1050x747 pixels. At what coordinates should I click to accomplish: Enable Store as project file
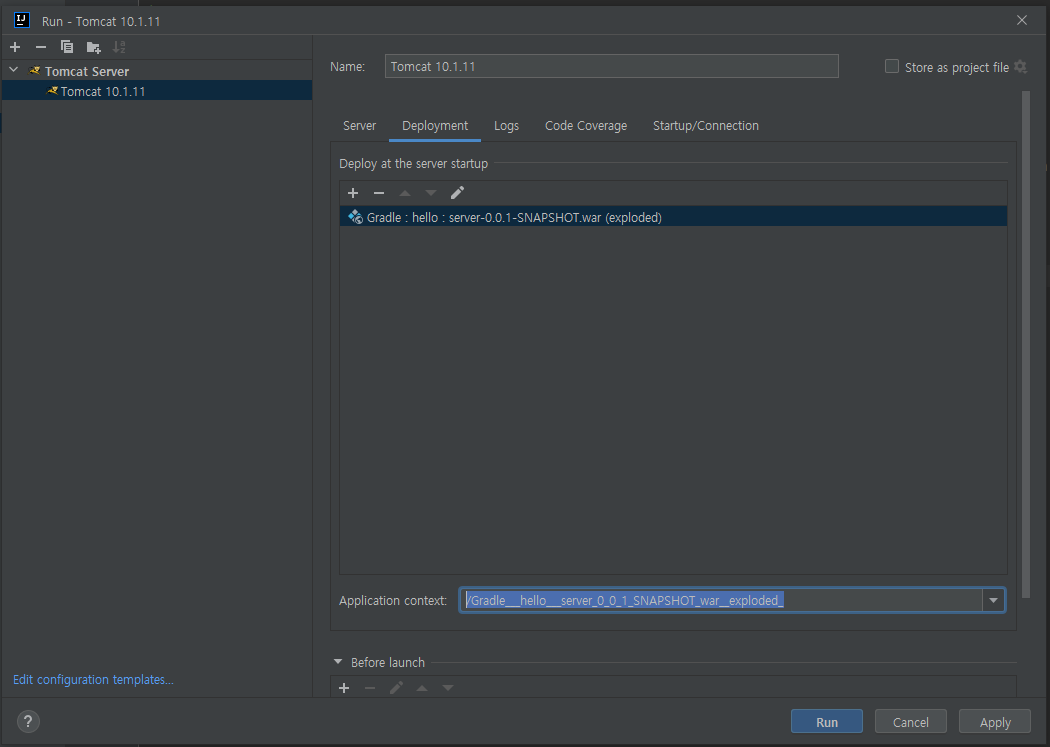(892, 66)
